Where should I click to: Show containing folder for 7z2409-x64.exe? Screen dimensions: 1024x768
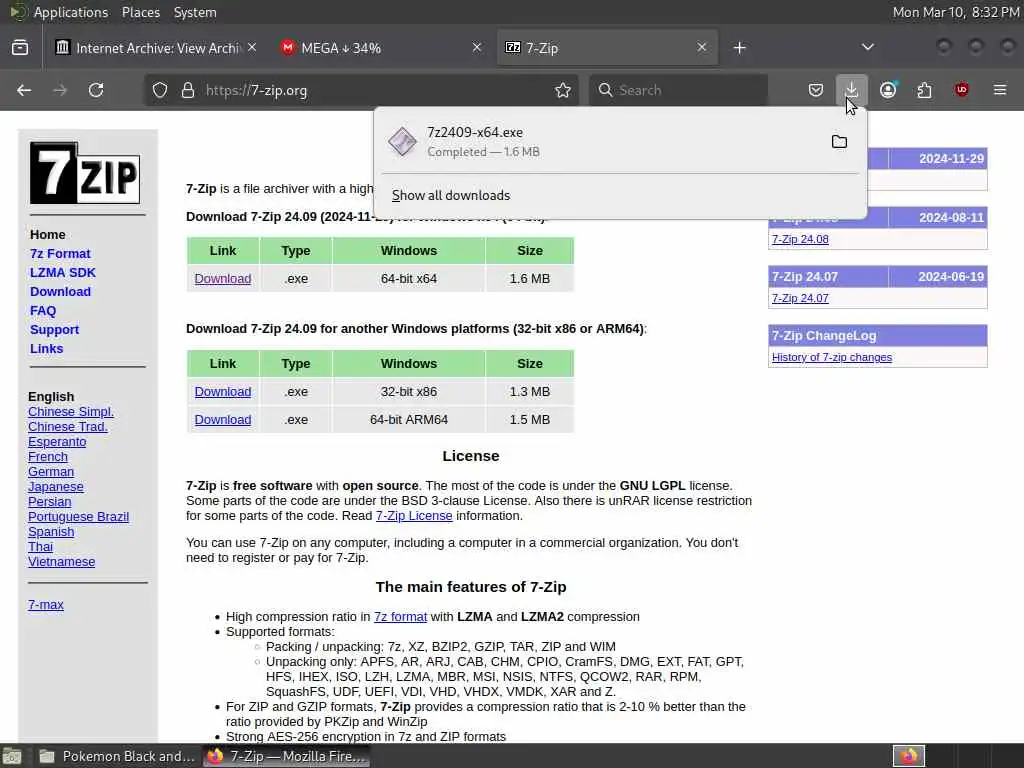coord(839,142)
